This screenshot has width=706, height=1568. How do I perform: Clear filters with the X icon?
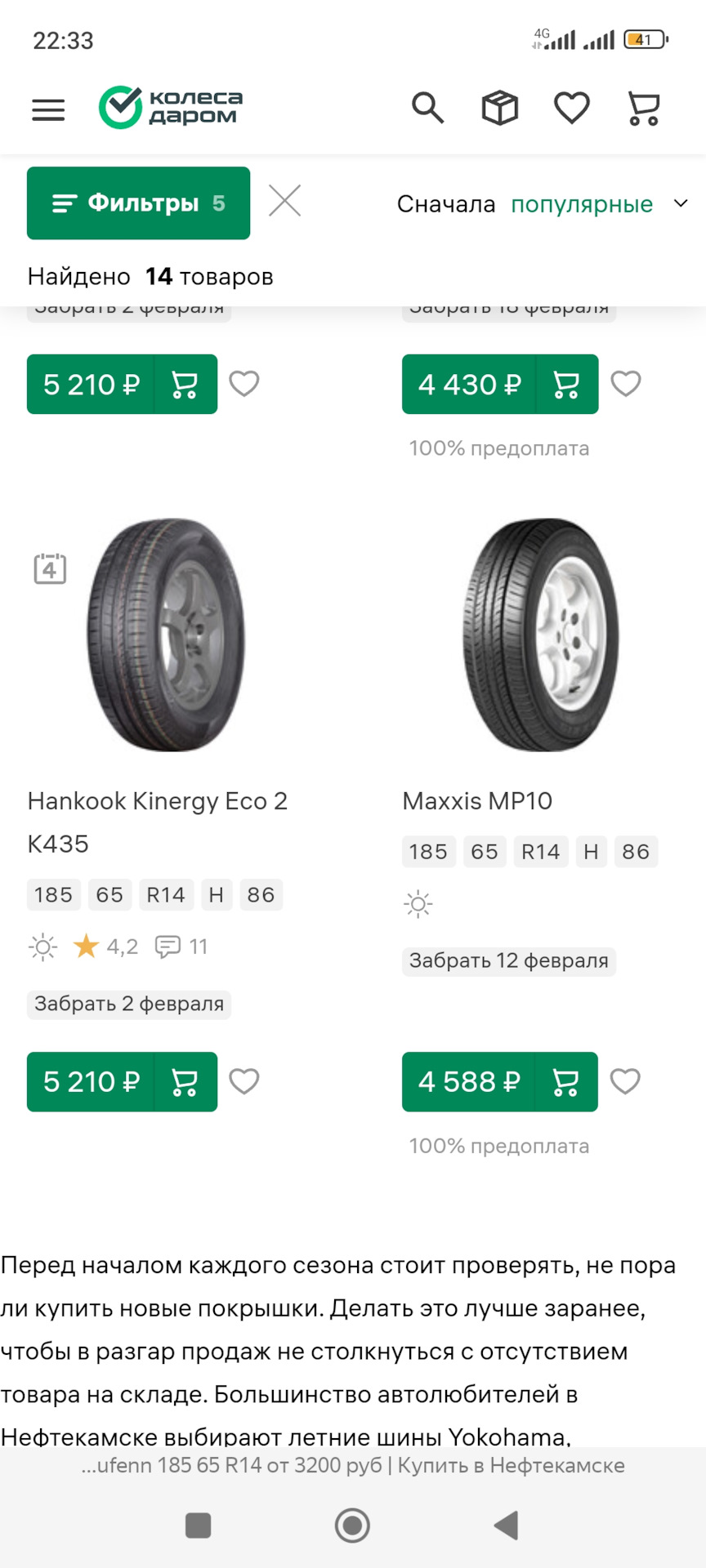pos(284,201)
